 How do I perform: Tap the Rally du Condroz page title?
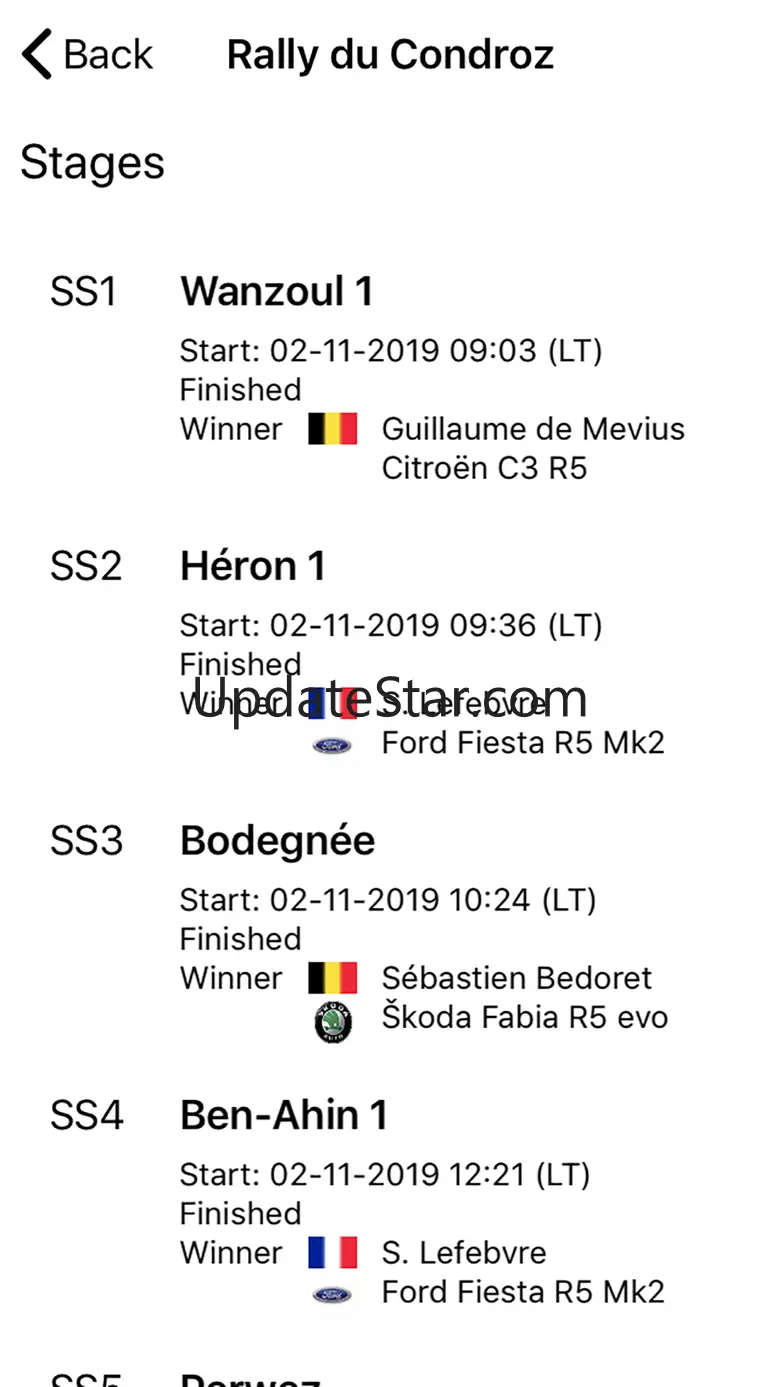390,54
